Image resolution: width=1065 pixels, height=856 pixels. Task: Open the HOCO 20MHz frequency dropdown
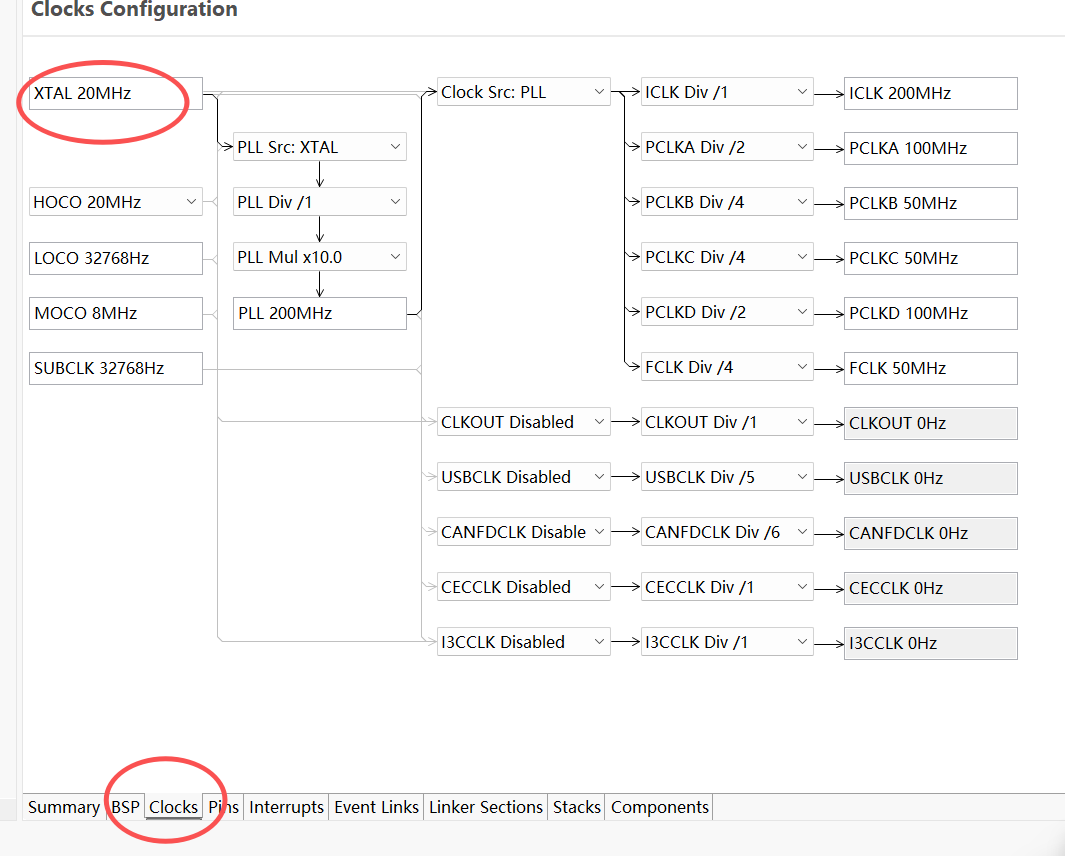click(115, 202)
